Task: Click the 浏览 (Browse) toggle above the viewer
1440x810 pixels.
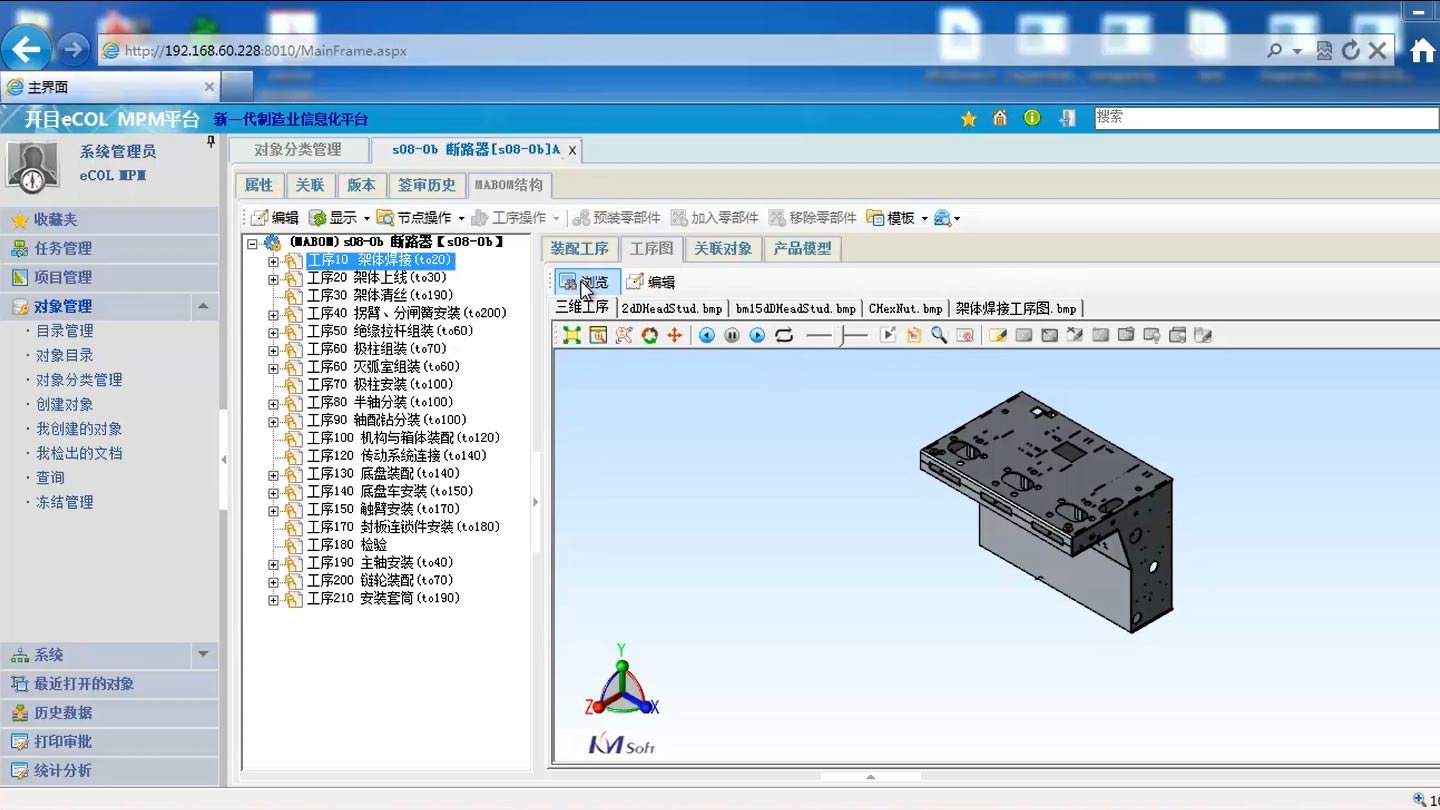Action: pos(585,281)
